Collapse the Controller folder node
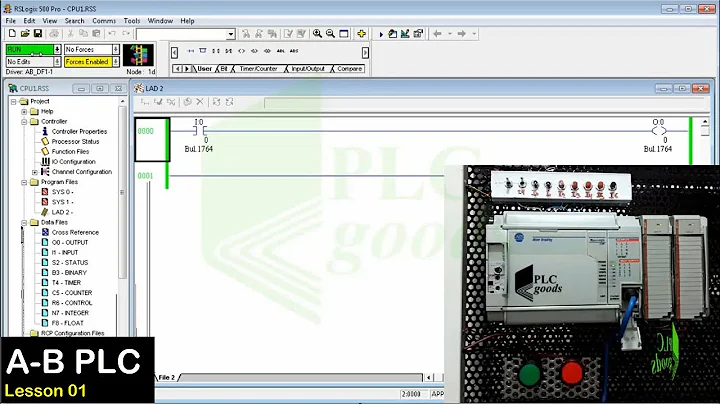Image resolution: width=720 pixels, height=404 pixels. (x=24, y=122)
